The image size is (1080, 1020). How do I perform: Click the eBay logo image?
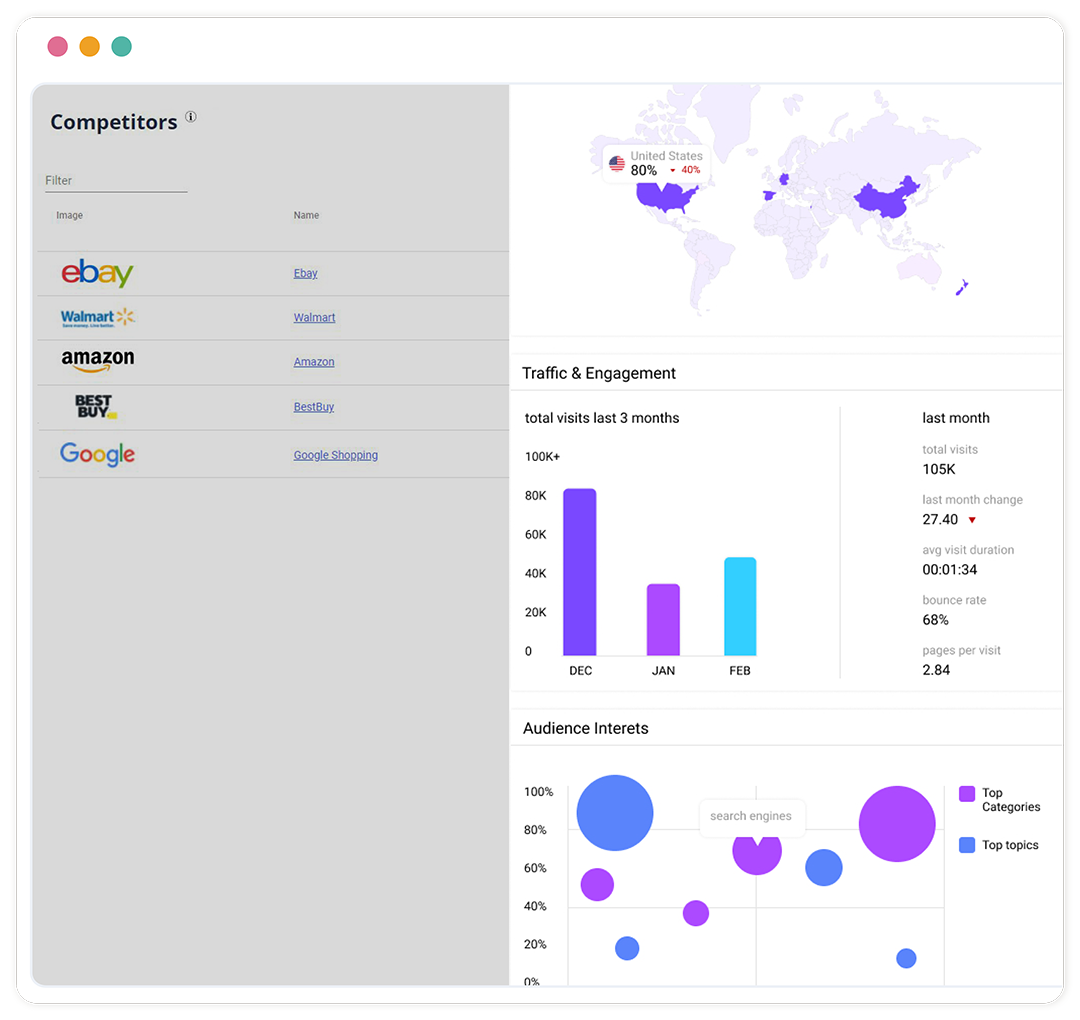(x=97, y=273)
